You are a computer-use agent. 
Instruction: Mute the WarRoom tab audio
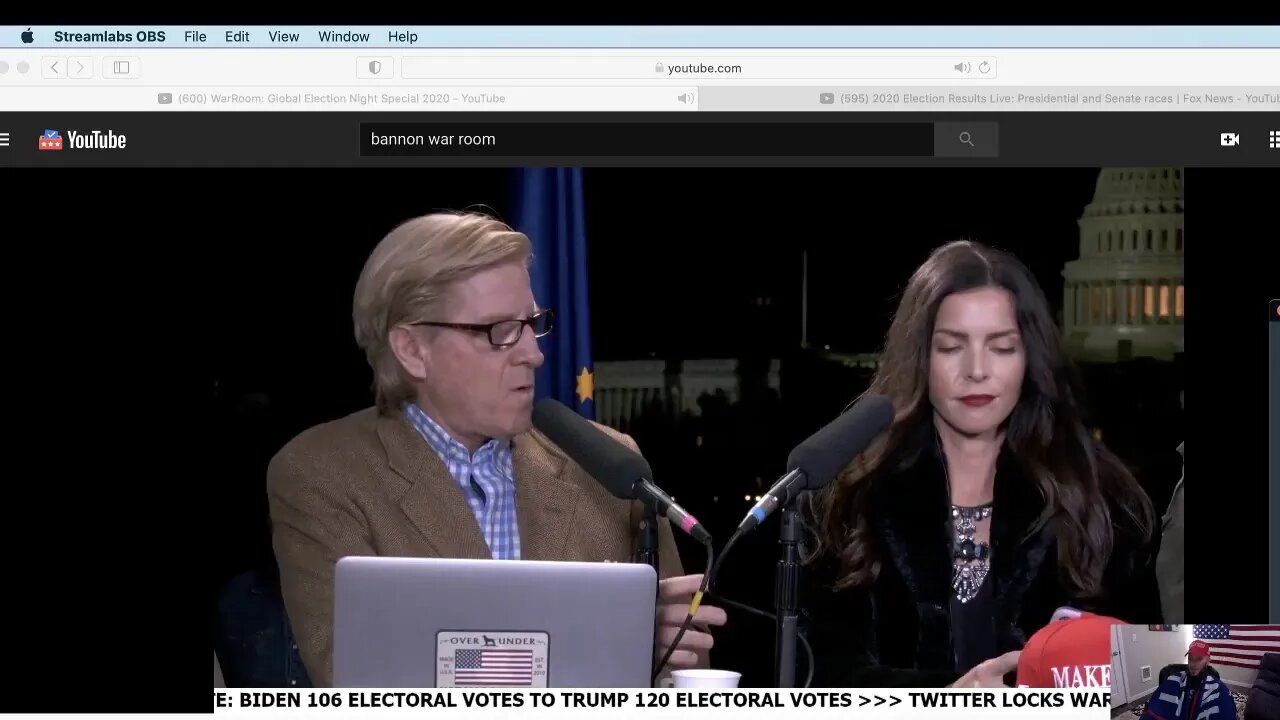coord(685,98)
